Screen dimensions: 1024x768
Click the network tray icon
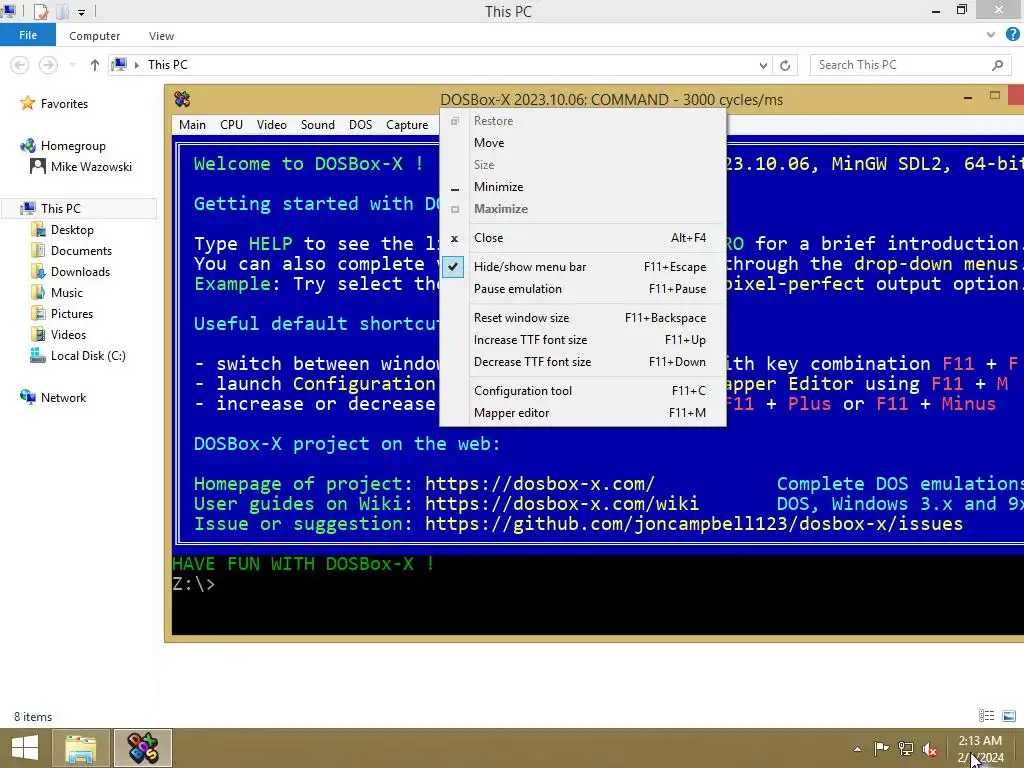point(906,748)
